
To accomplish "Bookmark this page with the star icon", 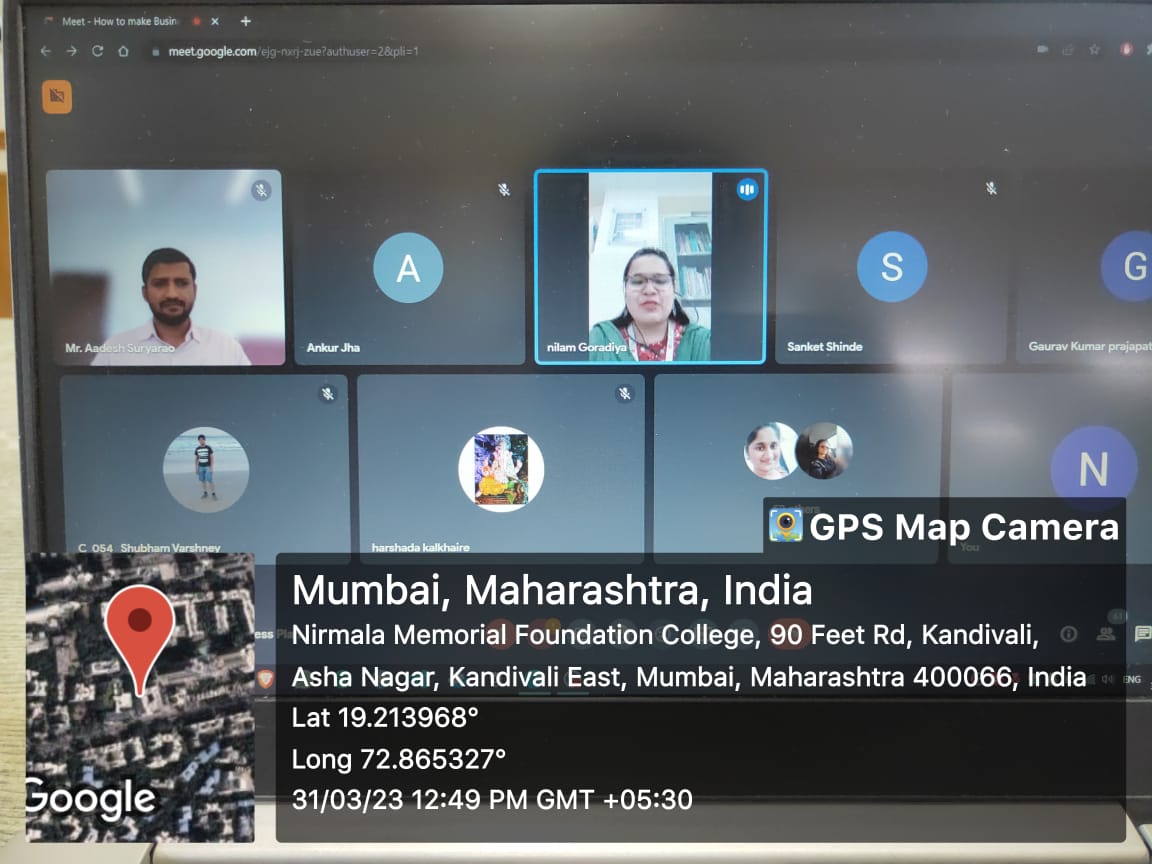I will point(1095,49).
